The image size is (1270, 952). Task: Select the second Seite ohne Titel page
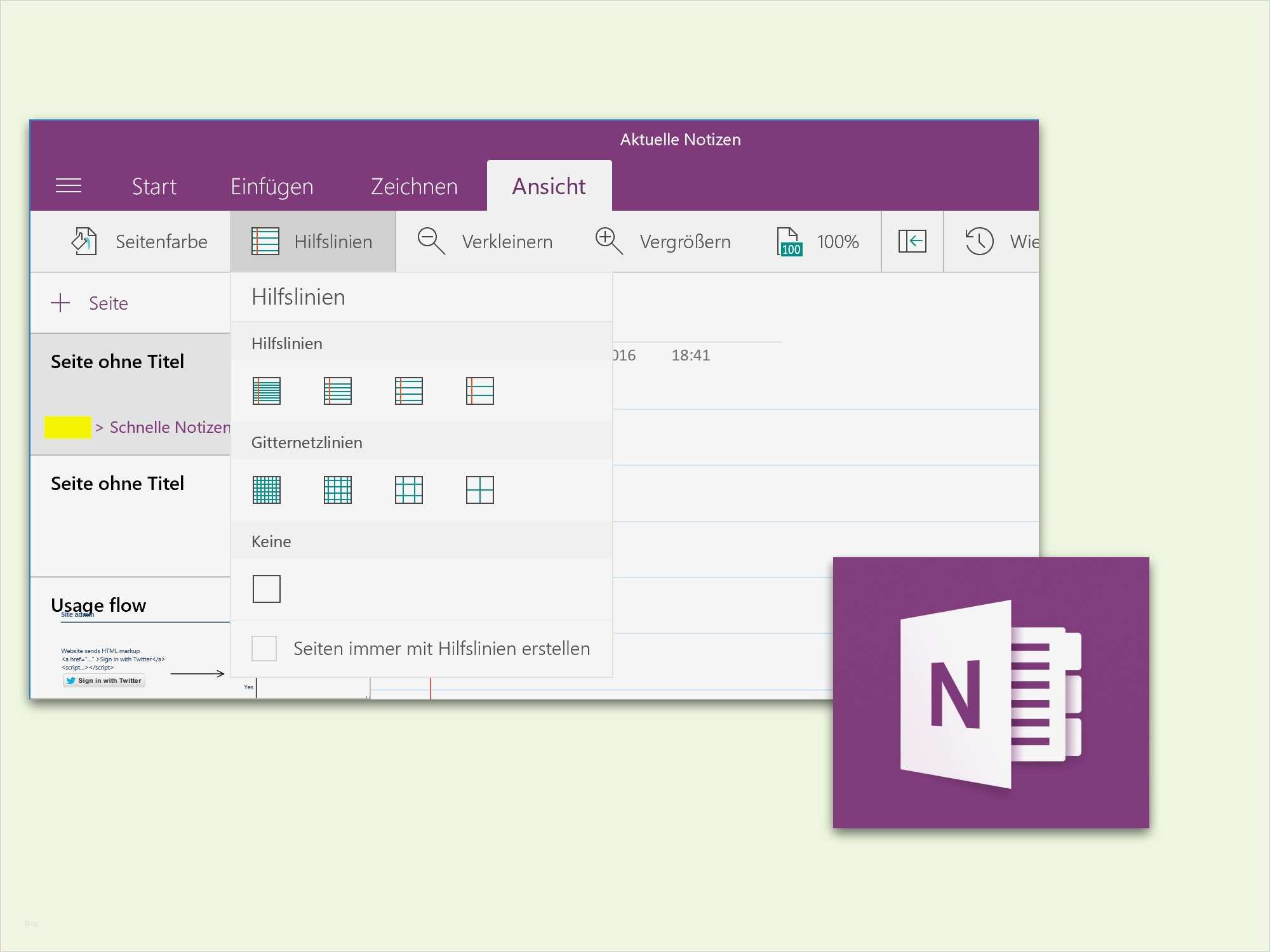click(118, 483)
